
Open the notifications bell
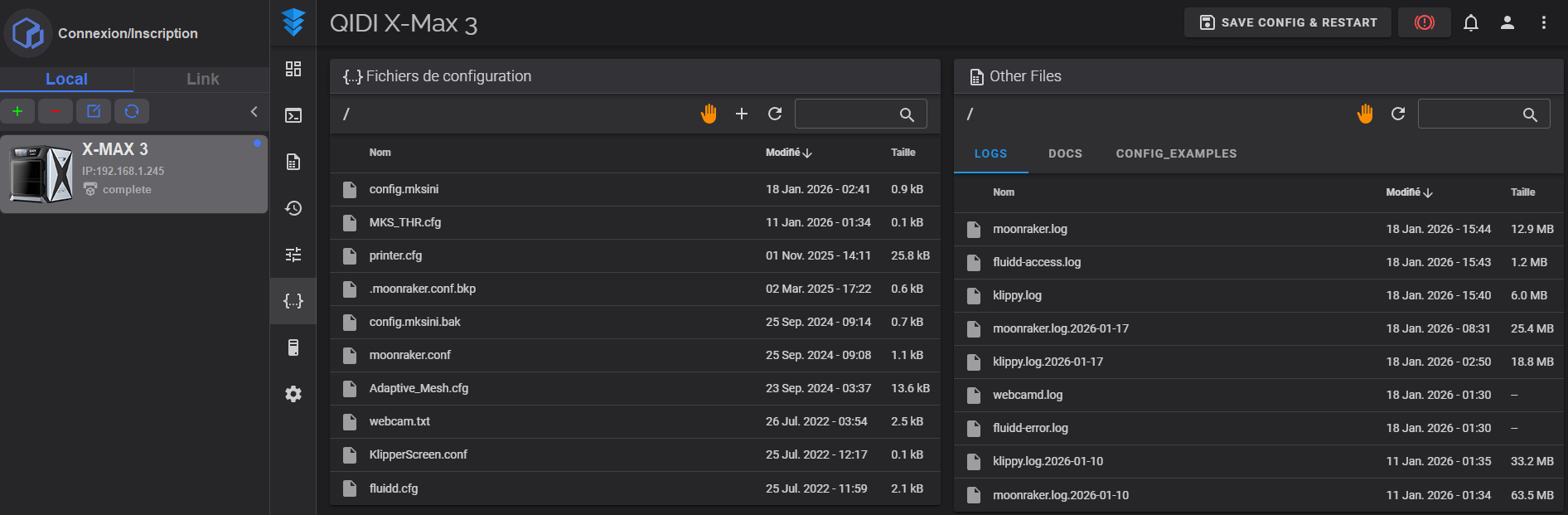coord(1471,22)
